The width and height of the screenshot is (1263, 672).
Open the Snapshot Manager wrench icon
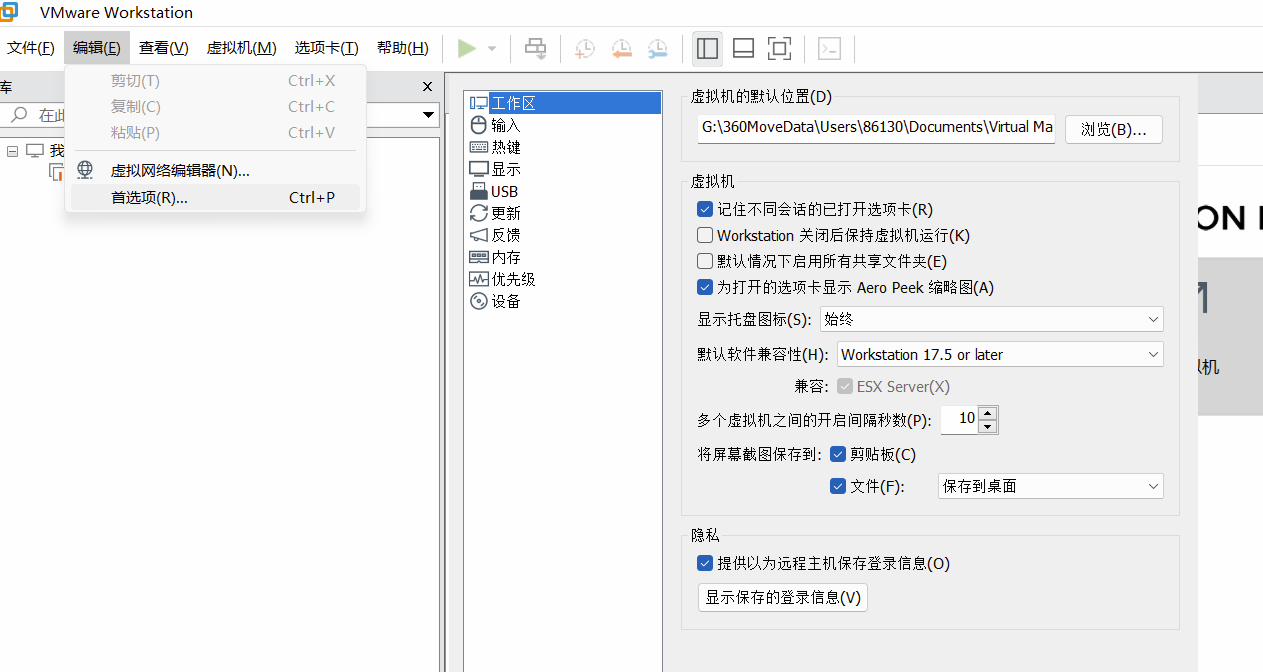tap(657, 48)
